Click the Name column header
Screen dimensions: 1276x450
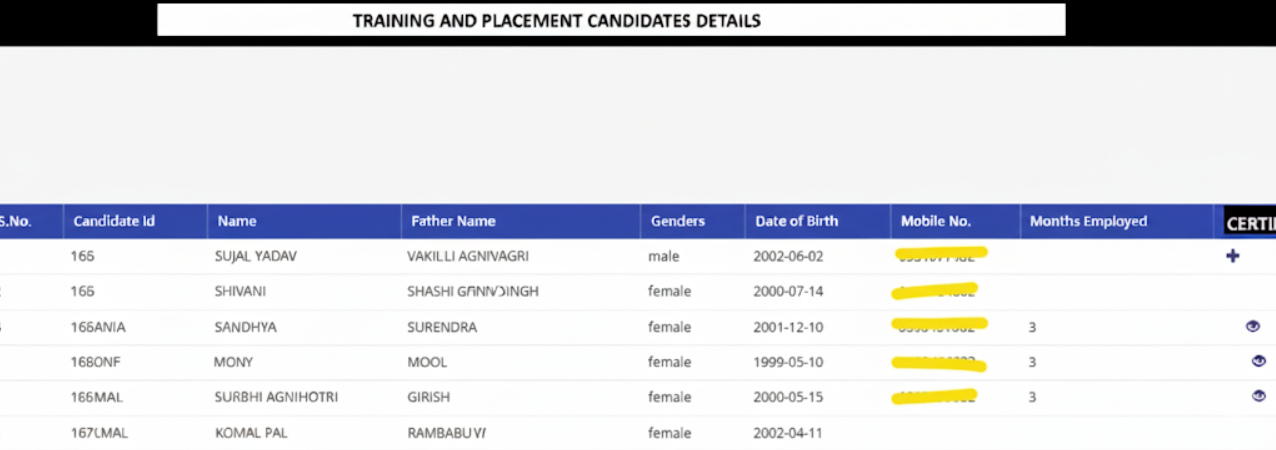(237, 221)
